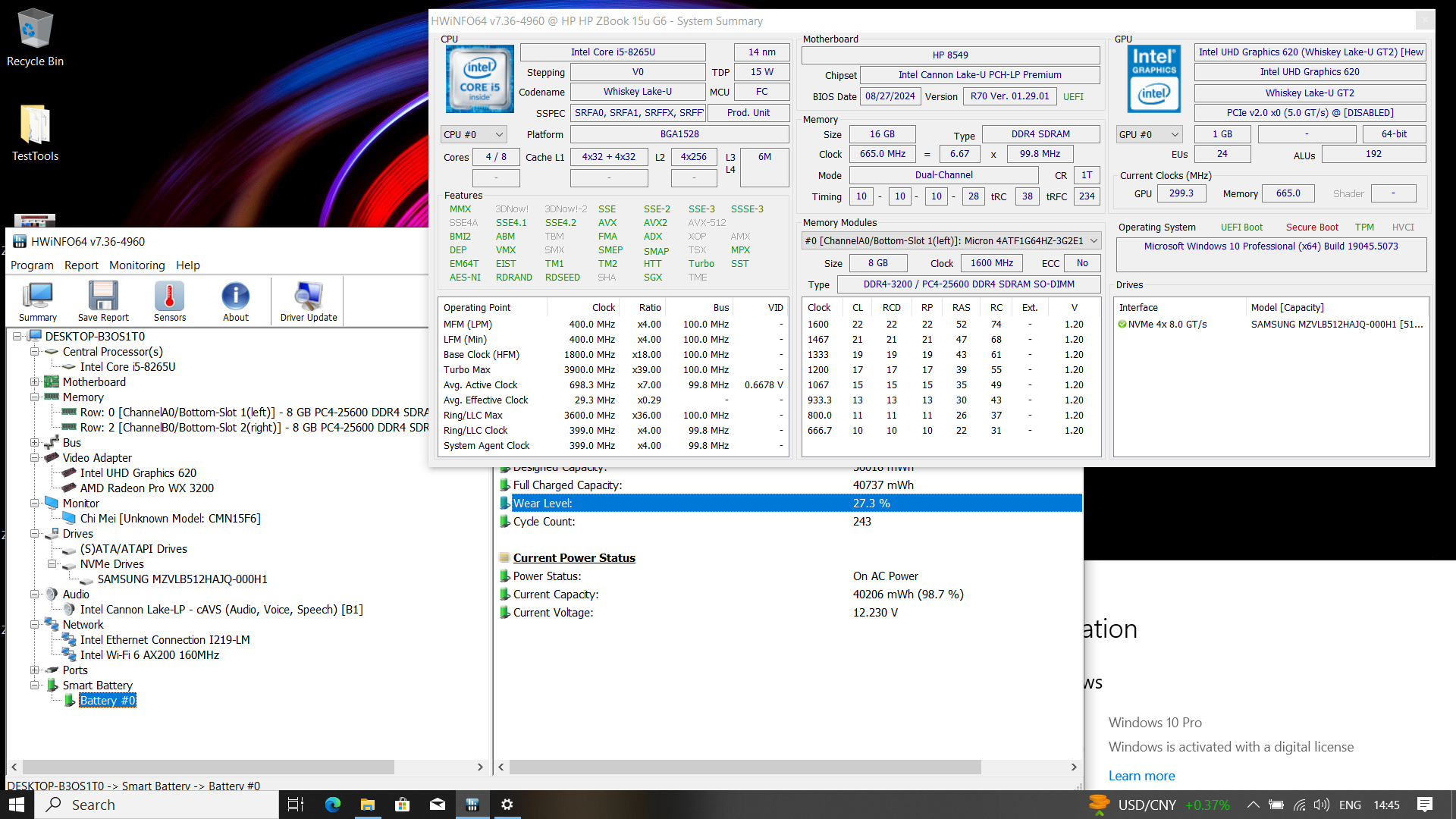Click the green Wear Level battery icon
This screenshot has width=1456, height=819.
click(504, 504)
